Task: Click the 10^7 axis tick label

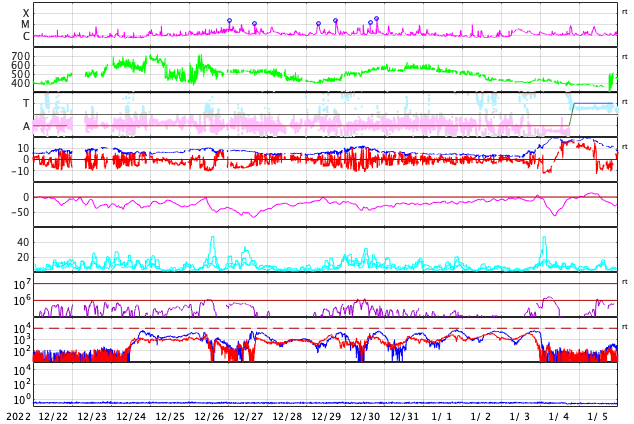Action: coord(22,284)
